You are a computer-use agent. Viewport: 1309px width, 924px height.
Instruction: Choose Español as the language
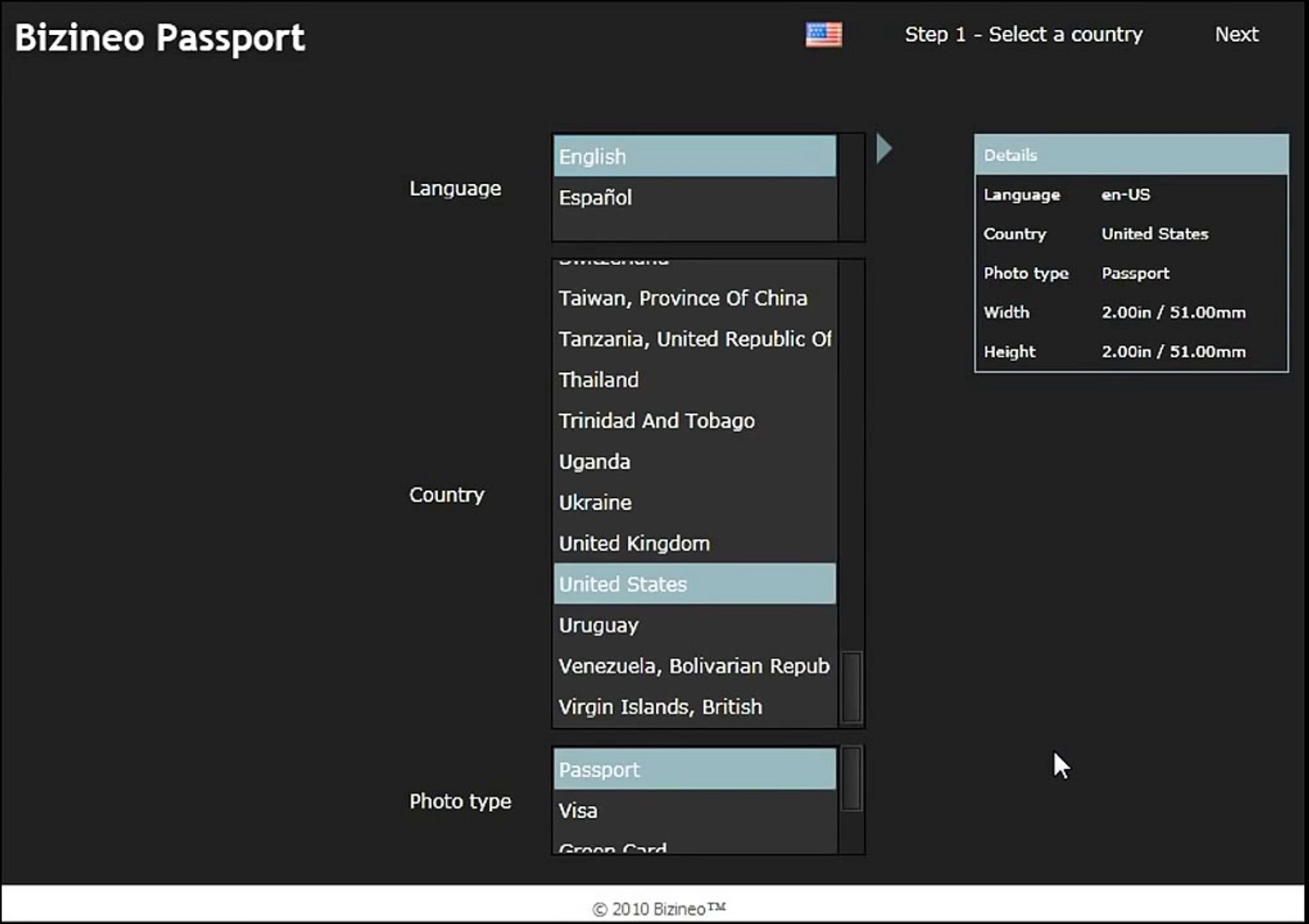point(695,197)
